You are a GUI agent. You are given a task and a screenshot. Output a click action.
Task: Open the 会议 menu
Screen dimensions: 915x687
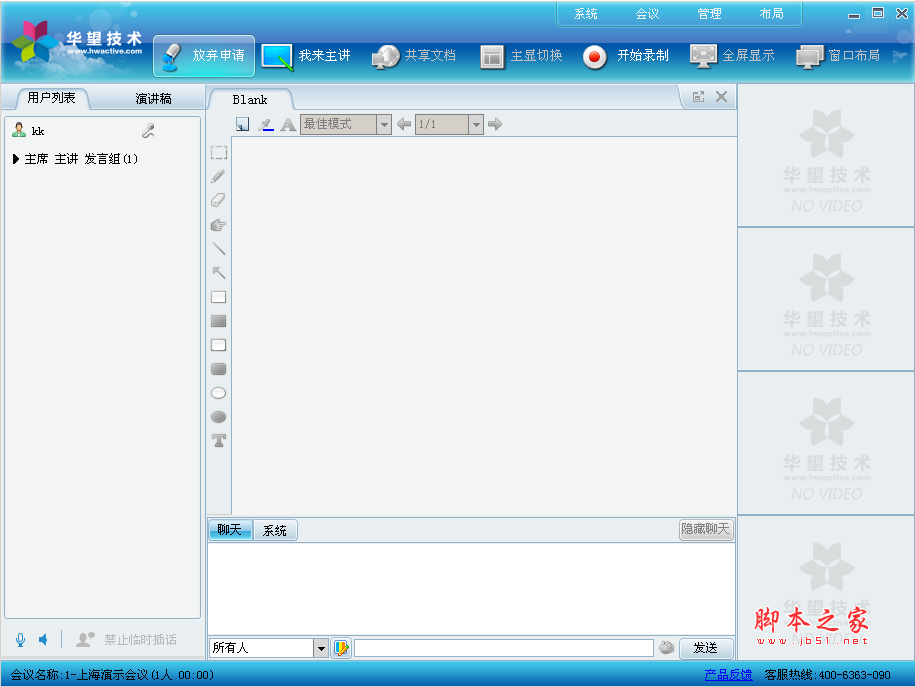pos(647,14)
